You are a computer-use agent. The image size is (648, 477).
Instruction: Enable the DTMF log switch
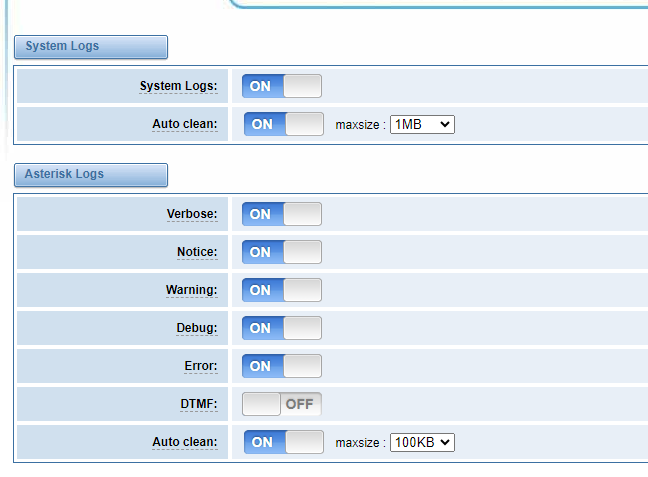(282, 404)
